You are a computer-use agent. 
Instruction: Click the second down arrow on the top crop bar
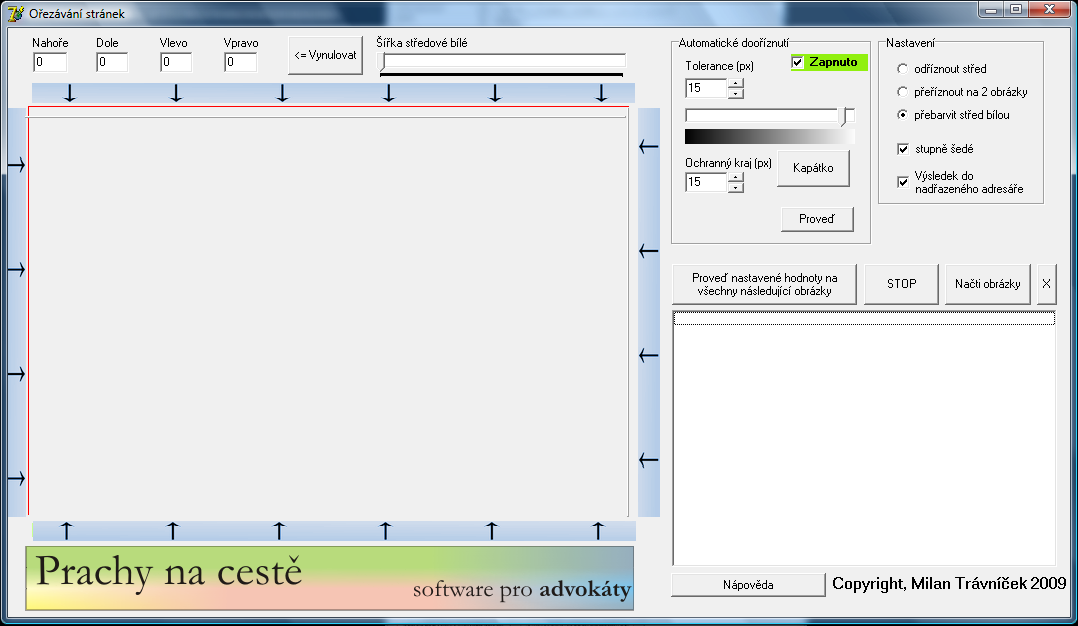[x=176, y=93]
